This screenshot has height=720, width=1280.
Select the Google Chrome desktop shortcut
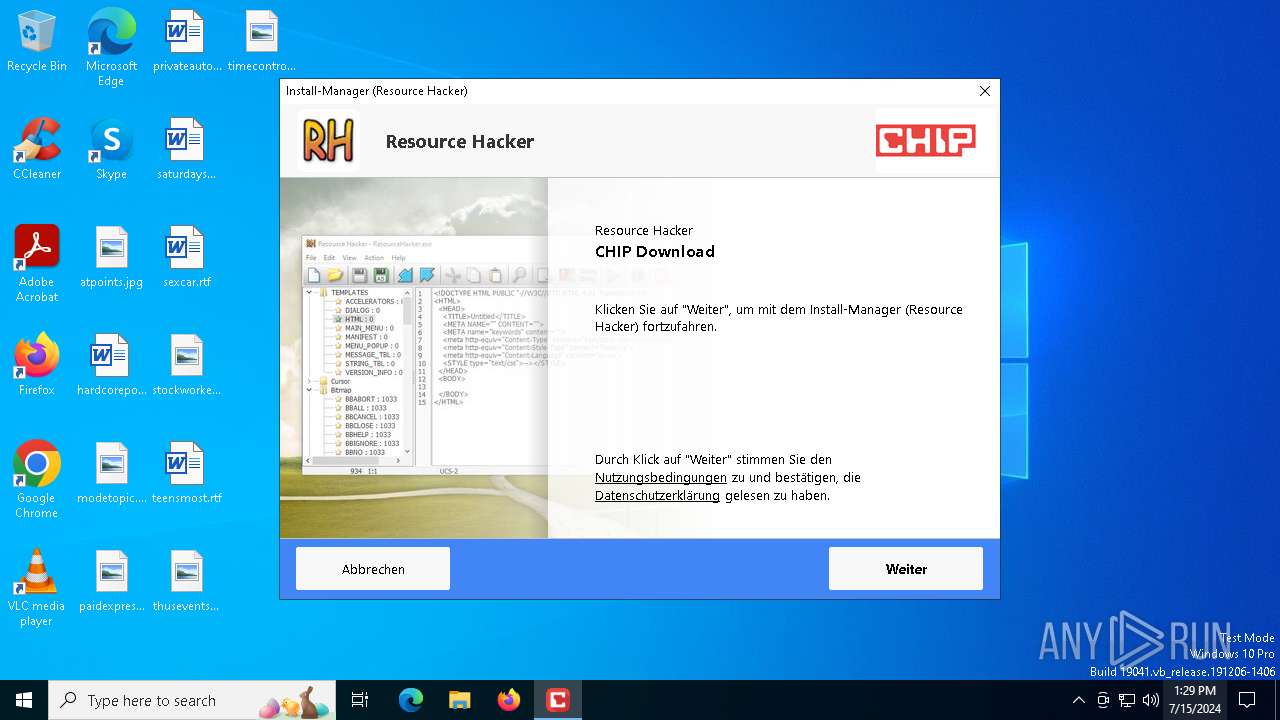click(37, 480)
